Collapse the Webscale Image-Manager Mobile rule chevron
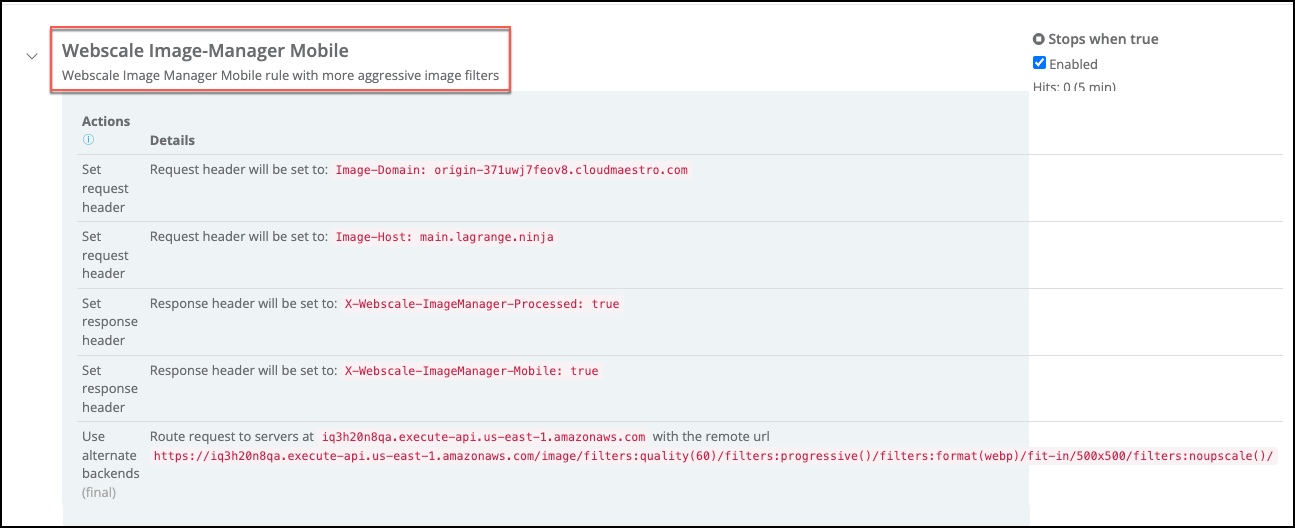1295x528 pixels. [31, 57]
